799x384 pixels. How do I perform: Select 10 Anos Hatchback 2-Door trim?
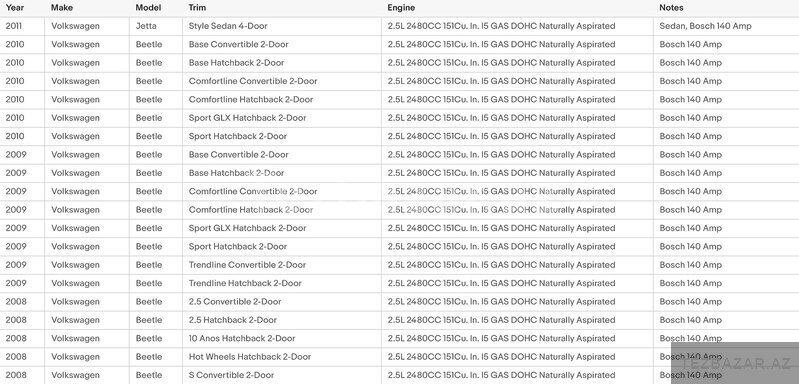pos(242,338)
